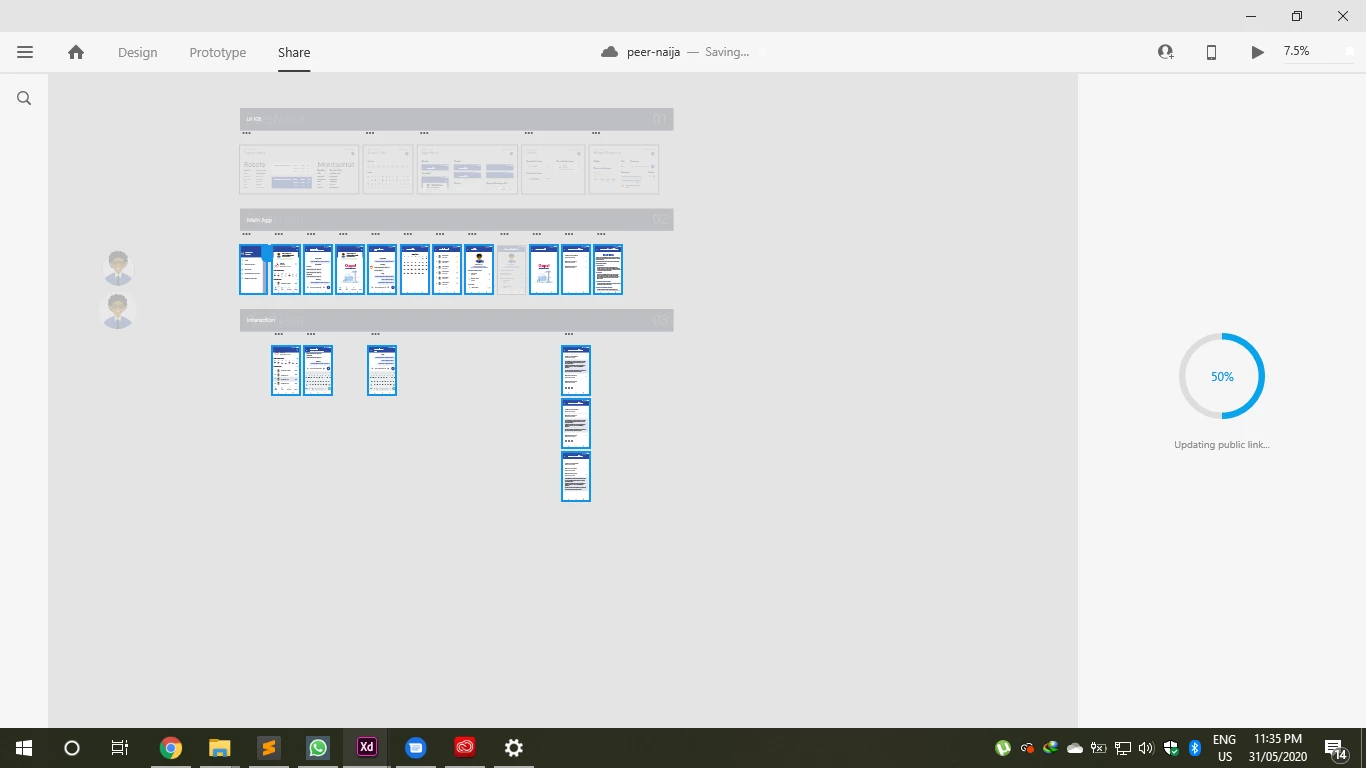Switch to the Design tab

[138, 52]
